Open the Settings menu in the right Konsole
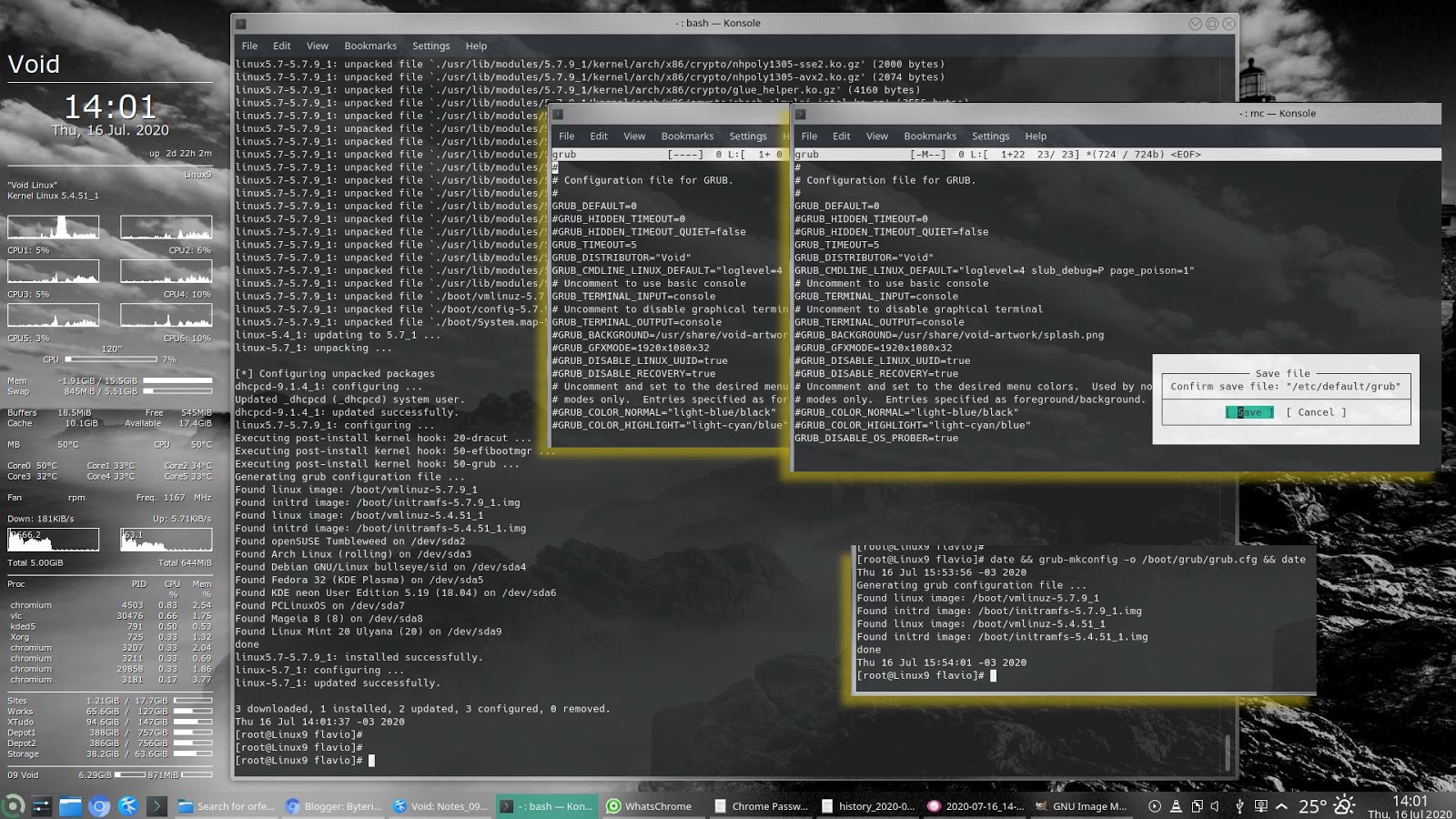 (991, 136)
